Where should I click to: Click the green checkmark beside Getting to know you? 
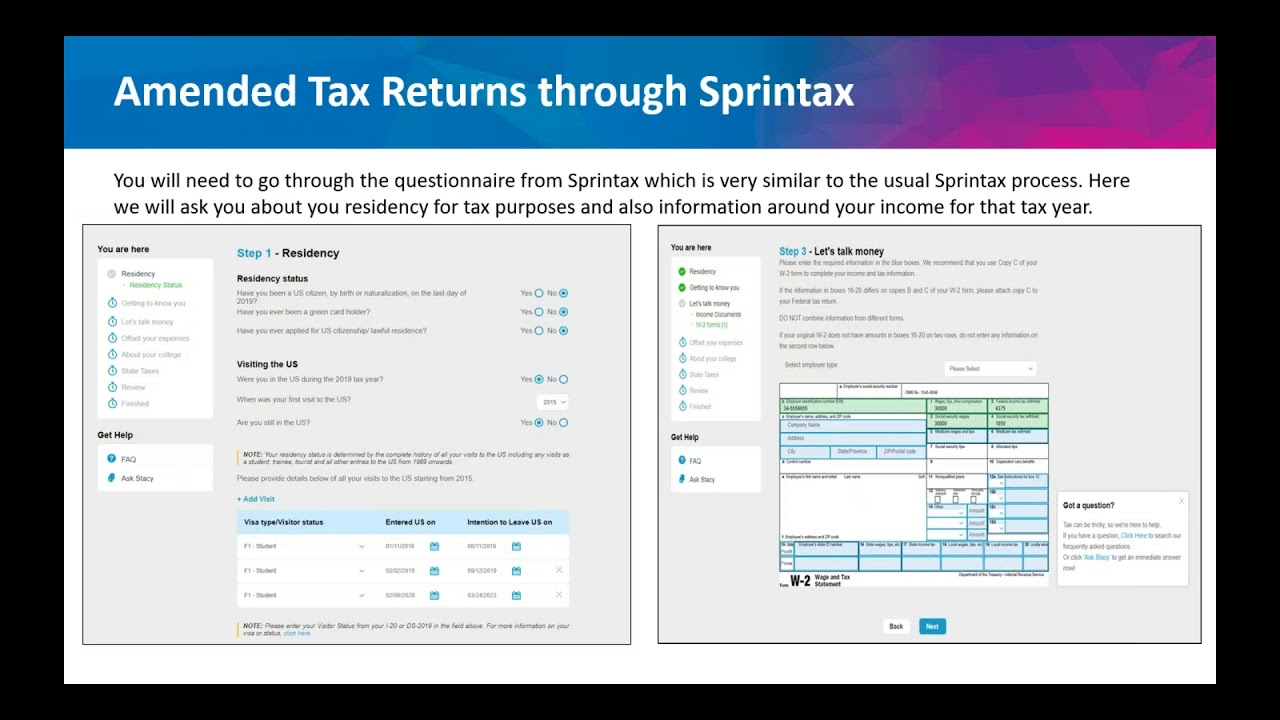point(682,287)
